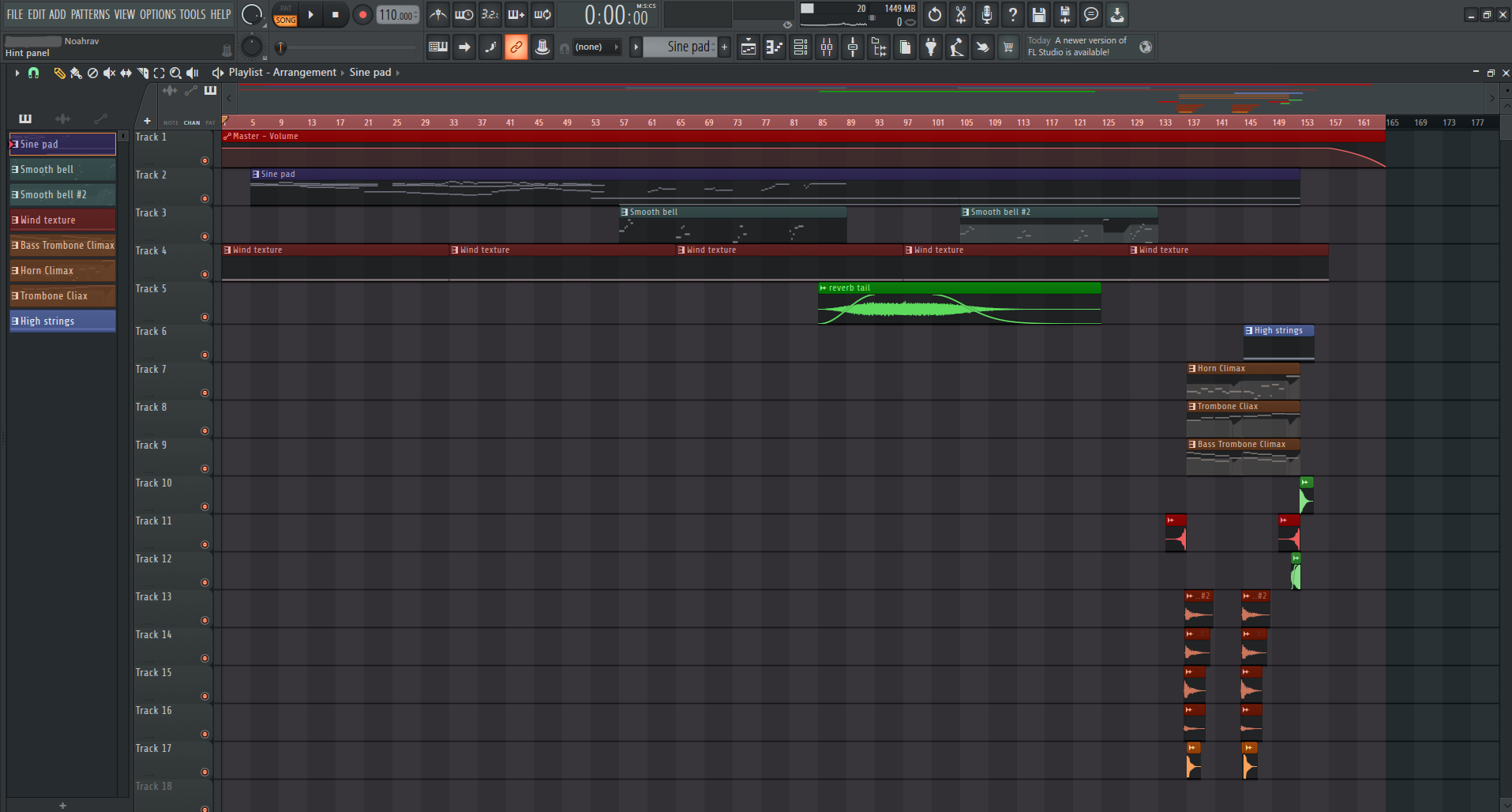Screen dimensions: 1512x812
Task: Open the ADD menu
Action: click(x=58, y=14)
